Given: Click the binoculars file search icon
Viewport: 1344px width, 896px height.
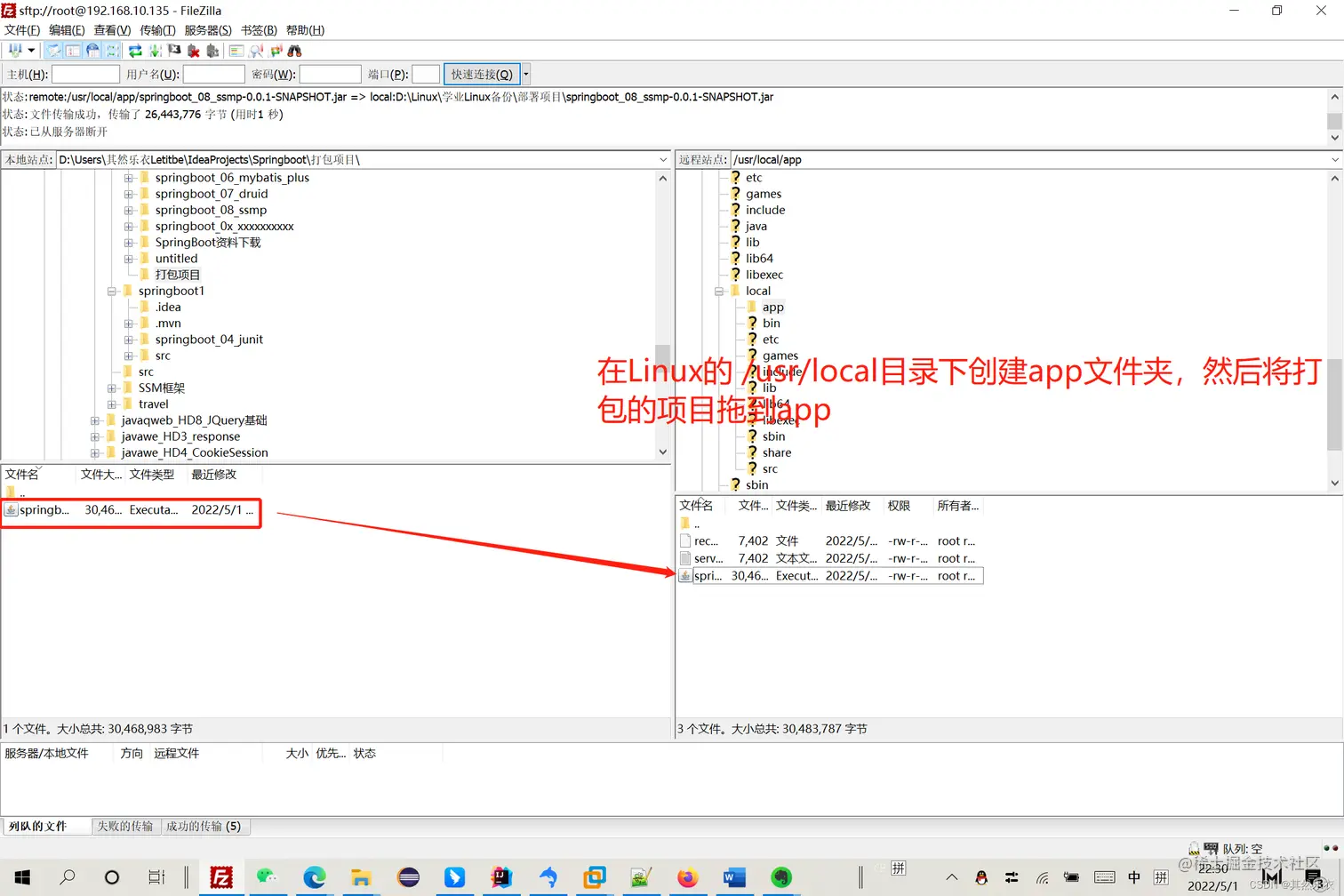Looking at the screenshot, I should pos(294,51).
